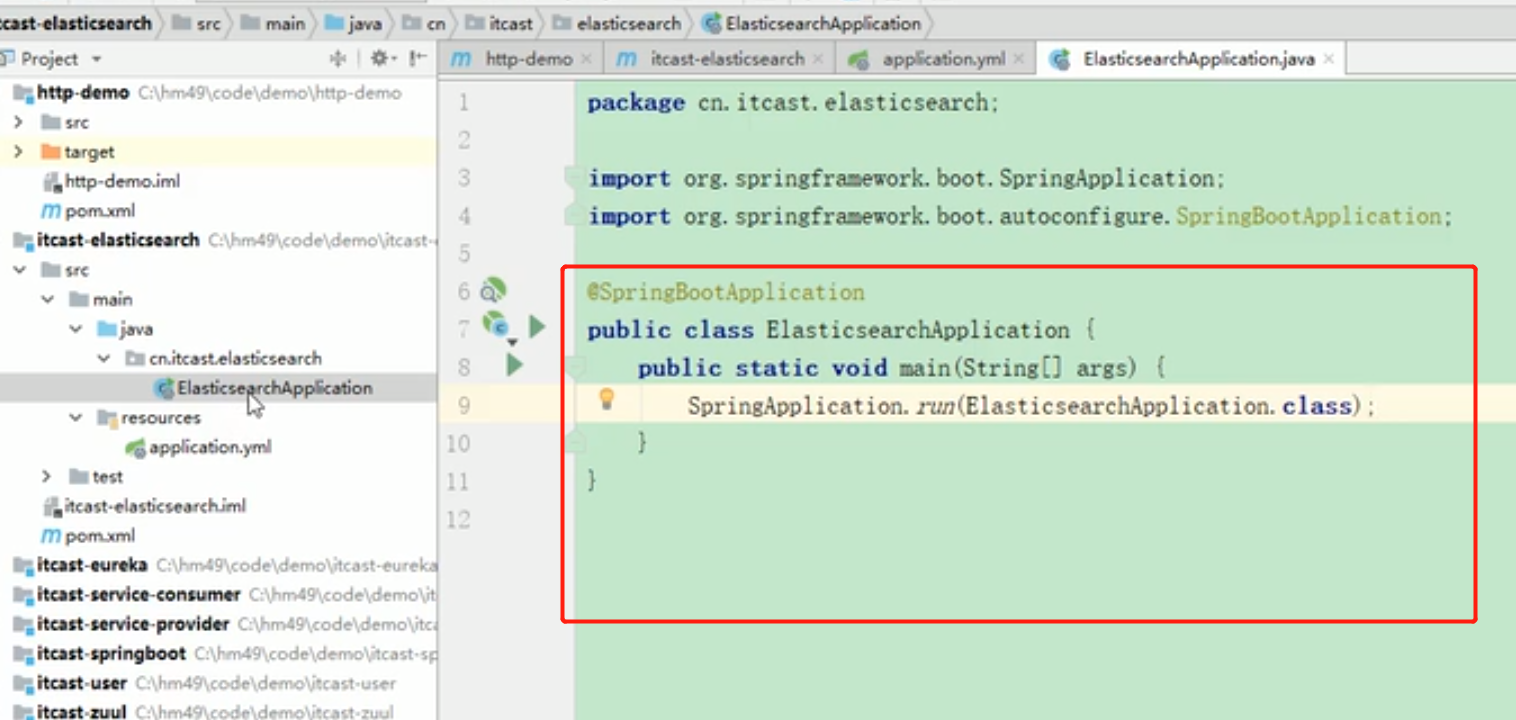Click the package declaration on line 1

[x=793, y=102]
